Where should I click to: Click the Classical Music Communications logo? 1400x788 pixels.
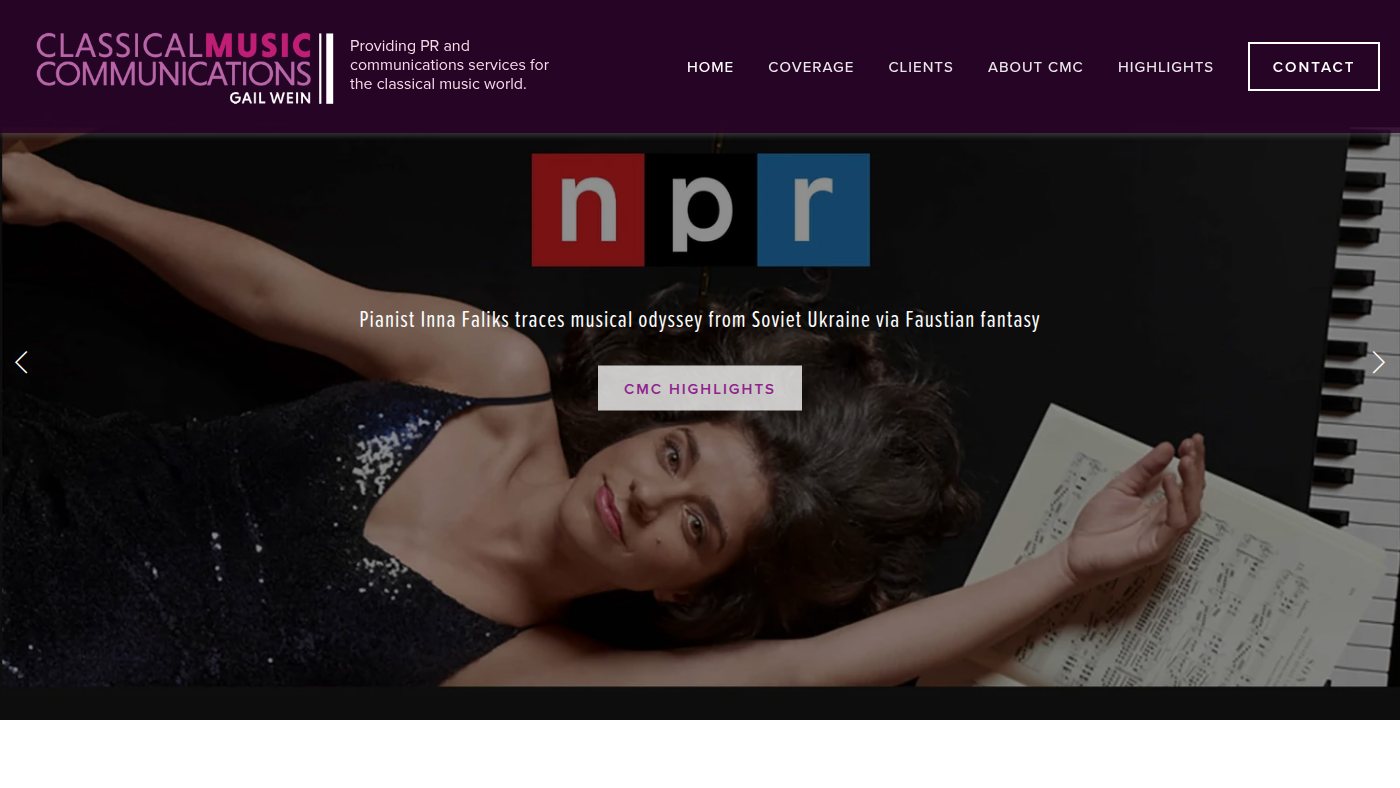tap(185, 68)
